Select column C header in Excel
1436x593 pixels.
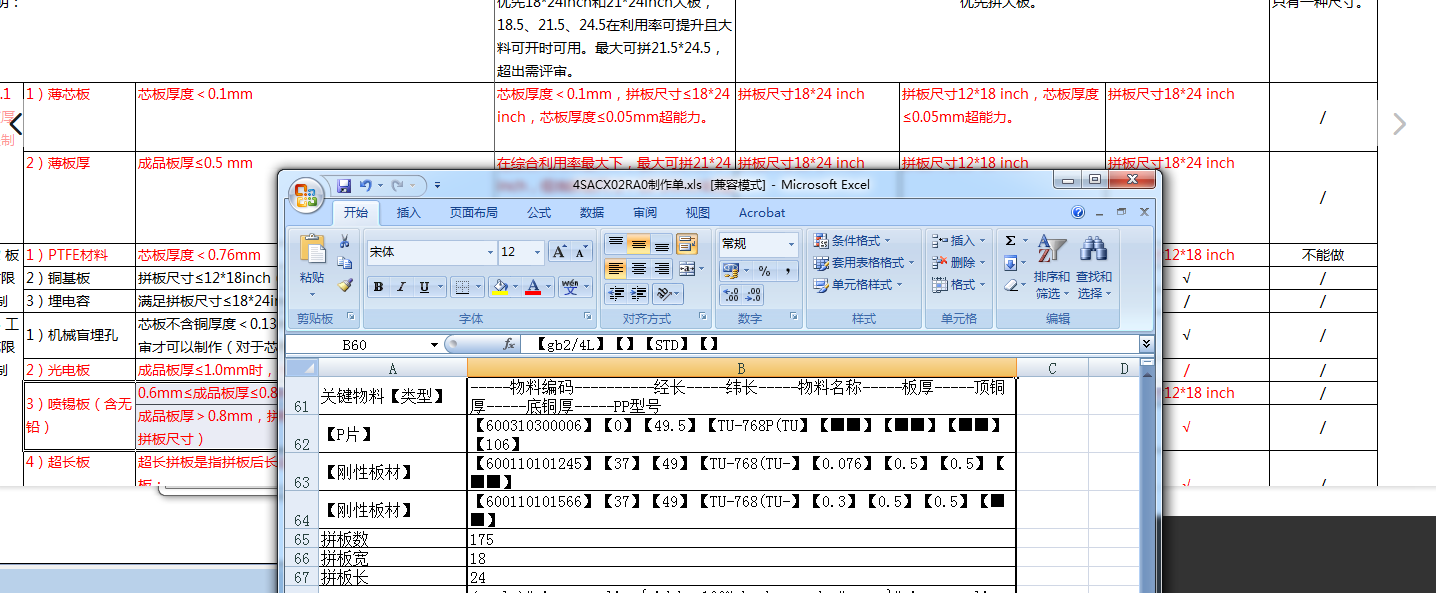coord(1052,369)
